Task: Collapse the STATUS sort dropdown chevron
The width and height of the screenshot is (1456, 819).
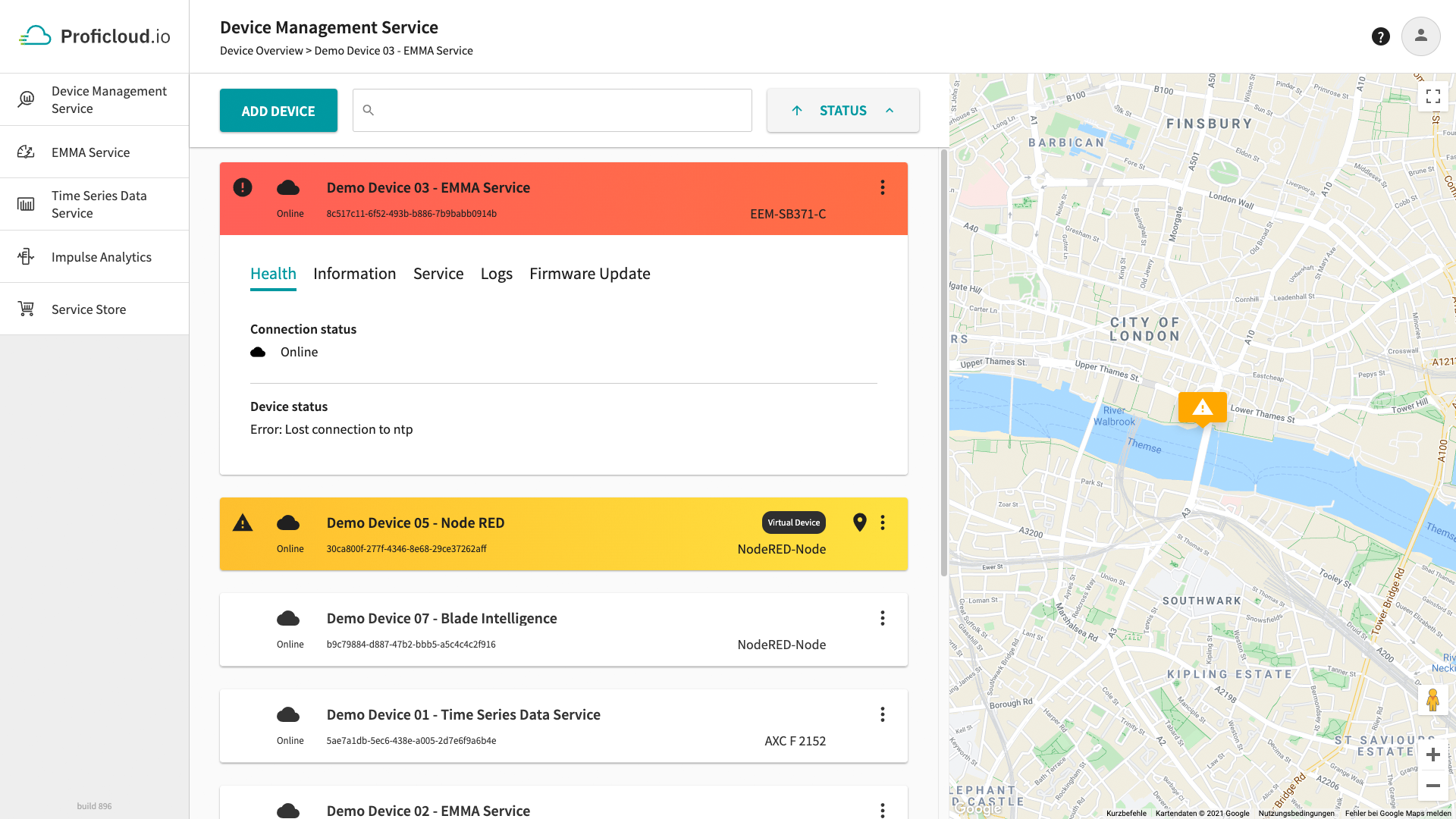Action: coord(890,110)
